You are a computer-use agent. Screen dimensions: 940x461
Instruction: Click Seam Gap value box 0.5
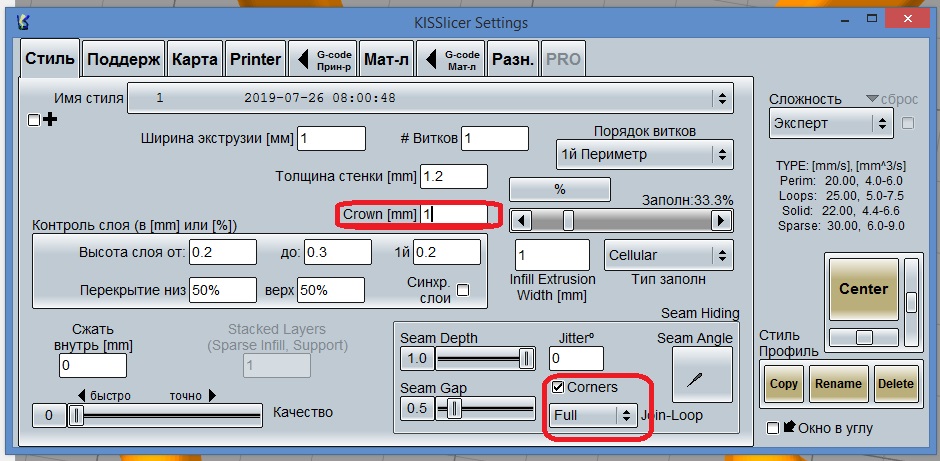tap(417, 408)
